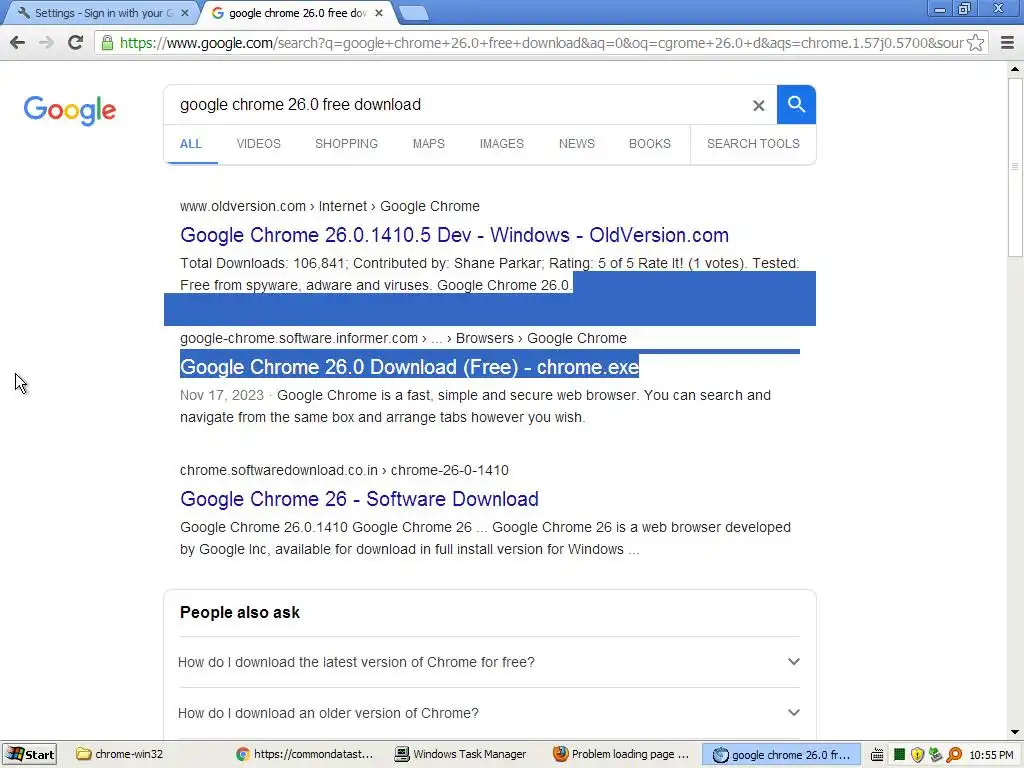Open SEARCH TOOLS options
This screenshot has height=768, width=1024.
pos(753,144)
